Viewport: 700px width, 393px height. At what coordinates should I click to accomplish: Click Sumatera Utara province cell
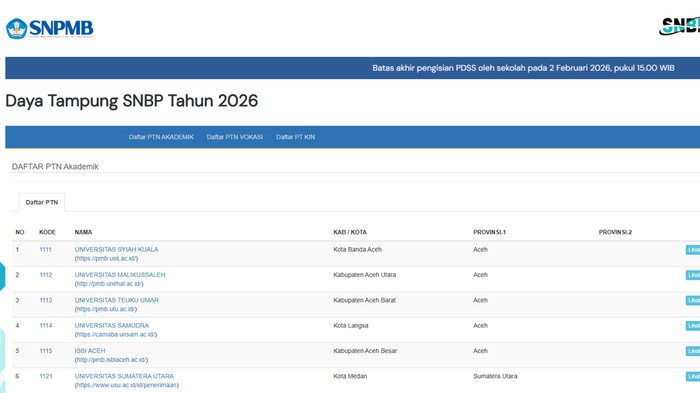pos(495,376)
